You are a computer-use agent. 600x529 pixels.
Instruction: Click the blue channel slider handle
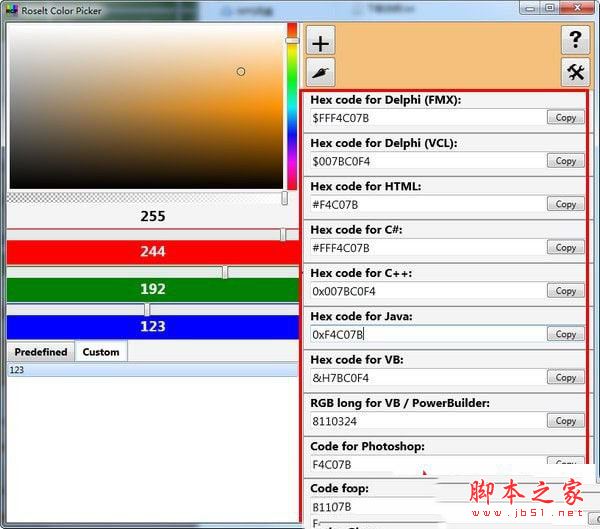147,309
